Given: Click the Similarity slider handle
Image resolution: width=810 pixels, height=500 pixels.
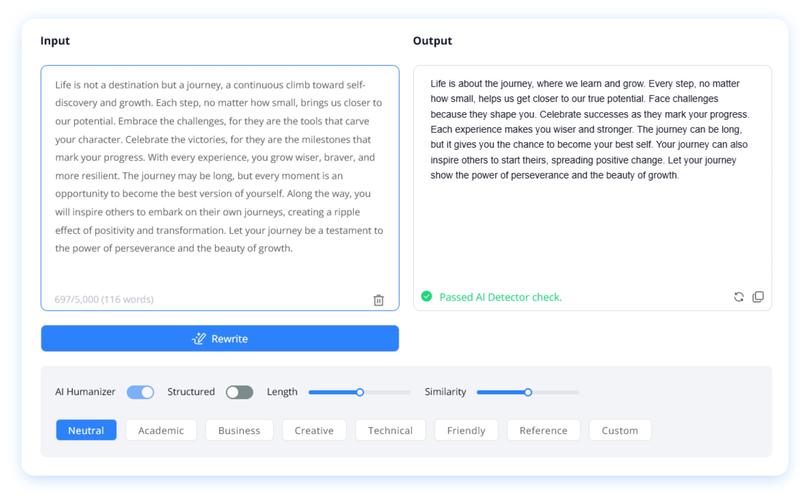Looking at the screenshot, I should 527,392.
